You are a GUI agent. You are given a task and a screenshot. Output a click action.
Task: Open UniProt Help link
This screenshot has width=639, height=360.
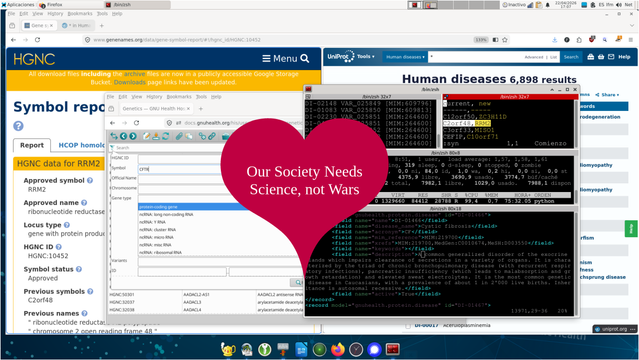click(x=624, y=57)
